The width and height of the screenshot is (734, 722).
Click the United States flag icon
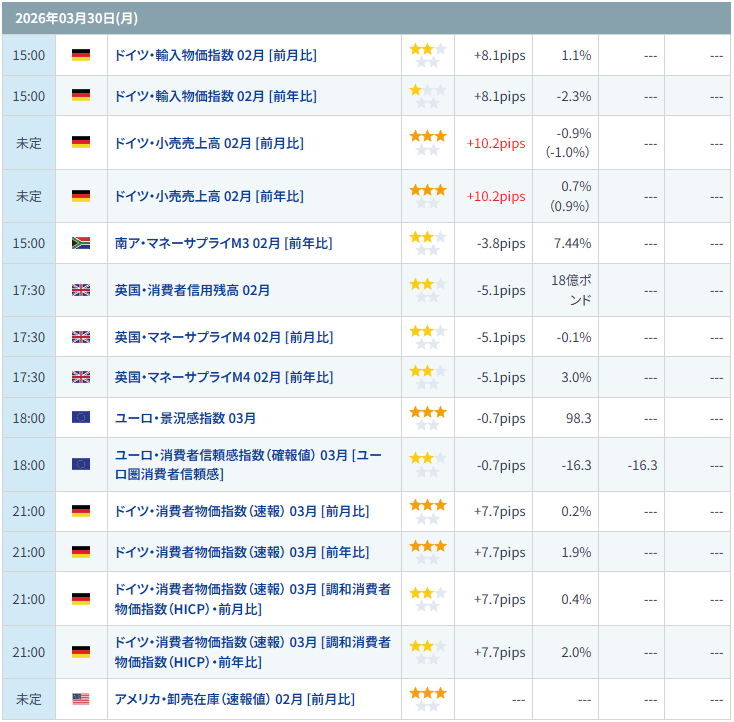click(81, 699)
